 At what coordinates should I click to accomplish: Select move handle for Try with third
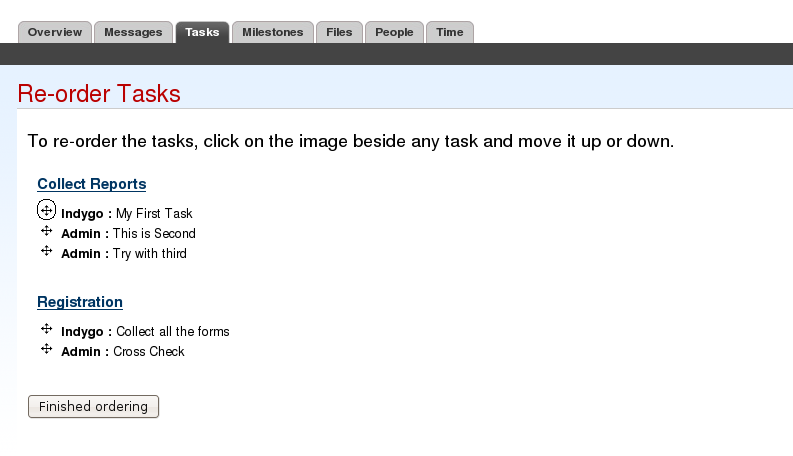(x=47, y=251)
